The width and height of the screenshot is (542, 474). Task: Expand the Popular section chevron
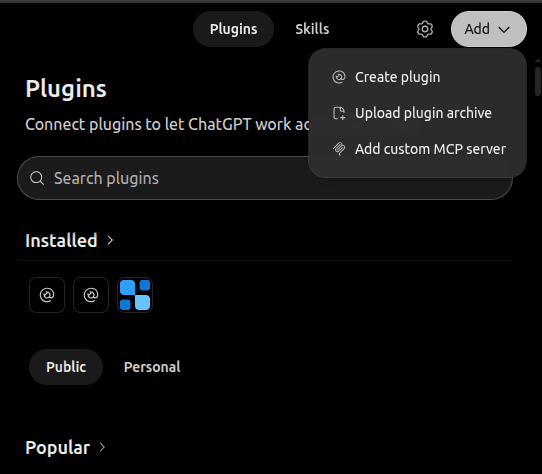coord(102,447)
